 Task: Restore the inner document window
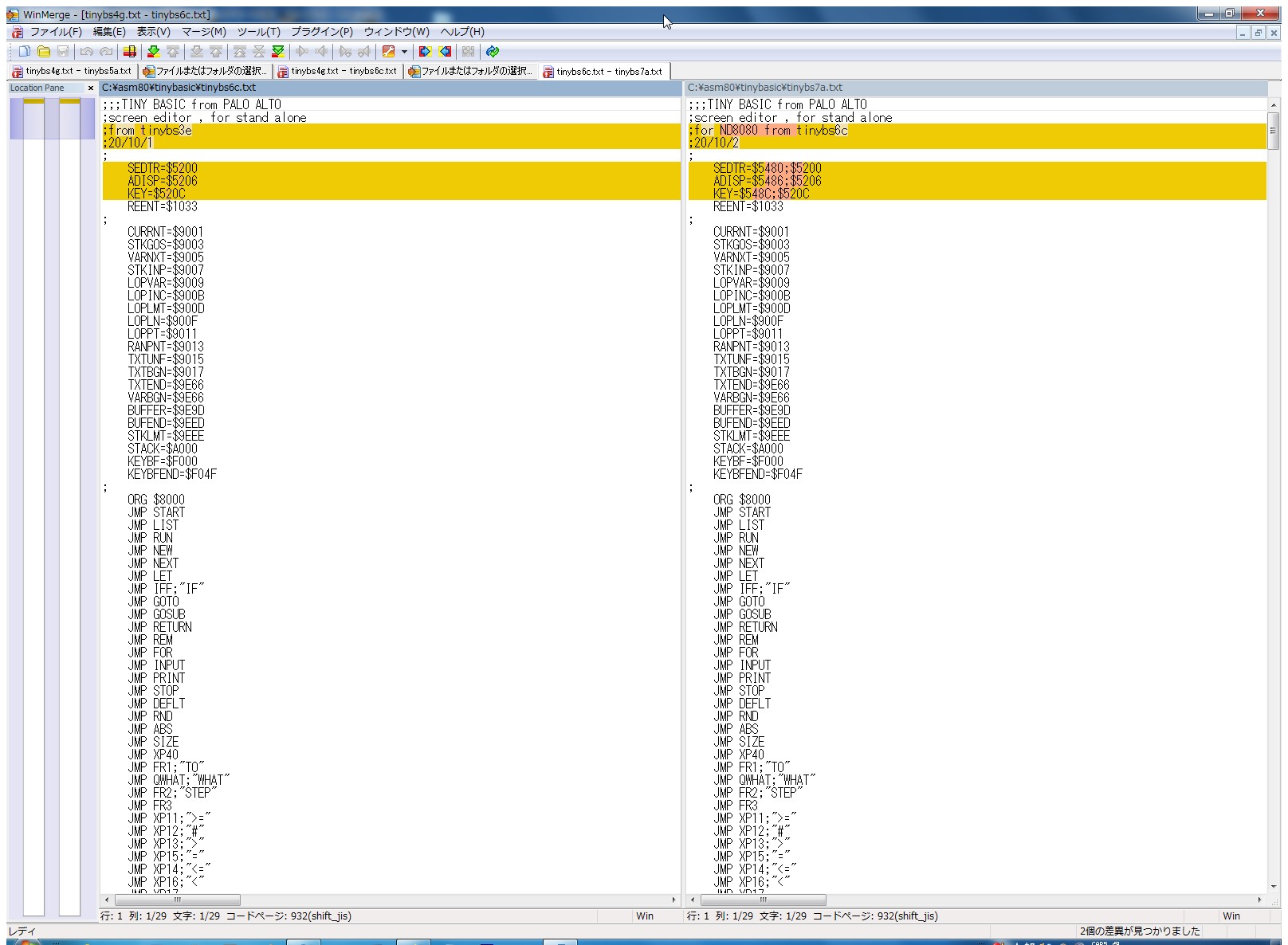(1258, 33)
